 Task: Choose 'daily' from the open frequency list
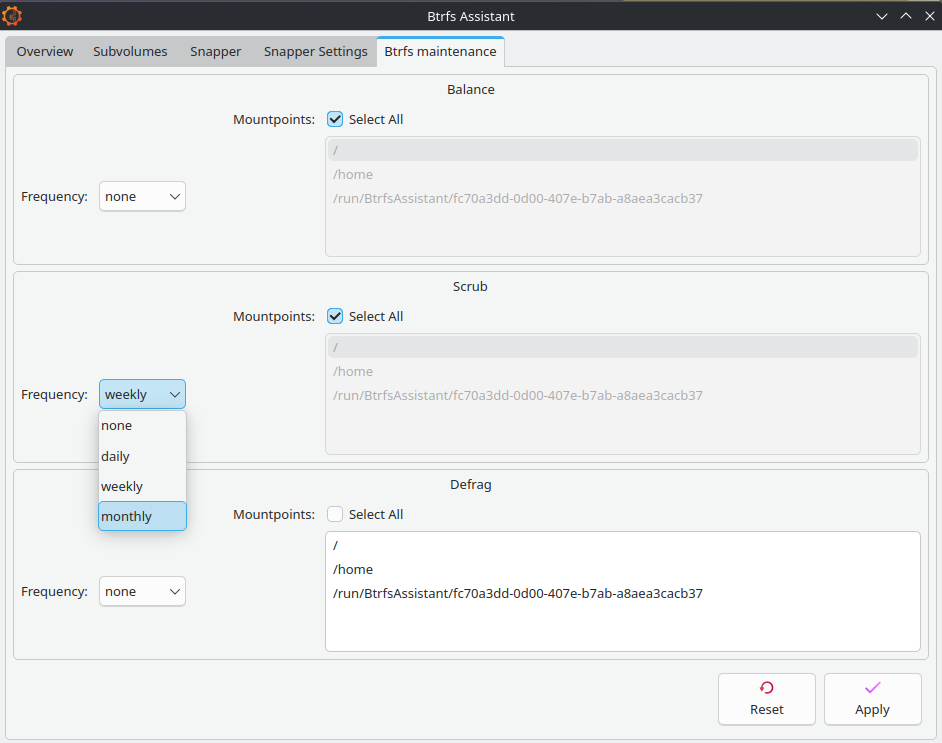click(x=142, y=456)
